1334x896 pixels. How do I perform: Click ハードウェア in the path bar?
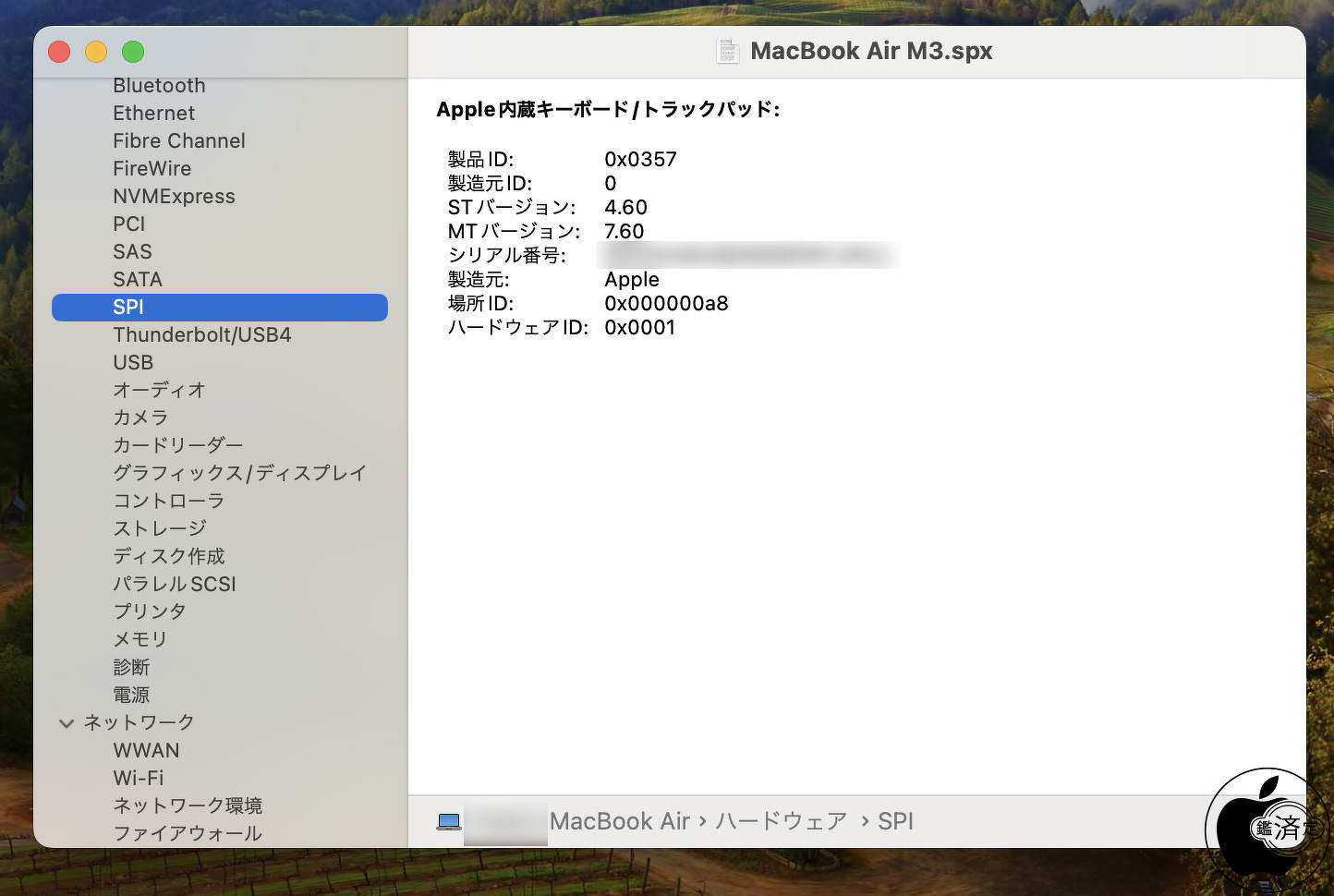782,821
